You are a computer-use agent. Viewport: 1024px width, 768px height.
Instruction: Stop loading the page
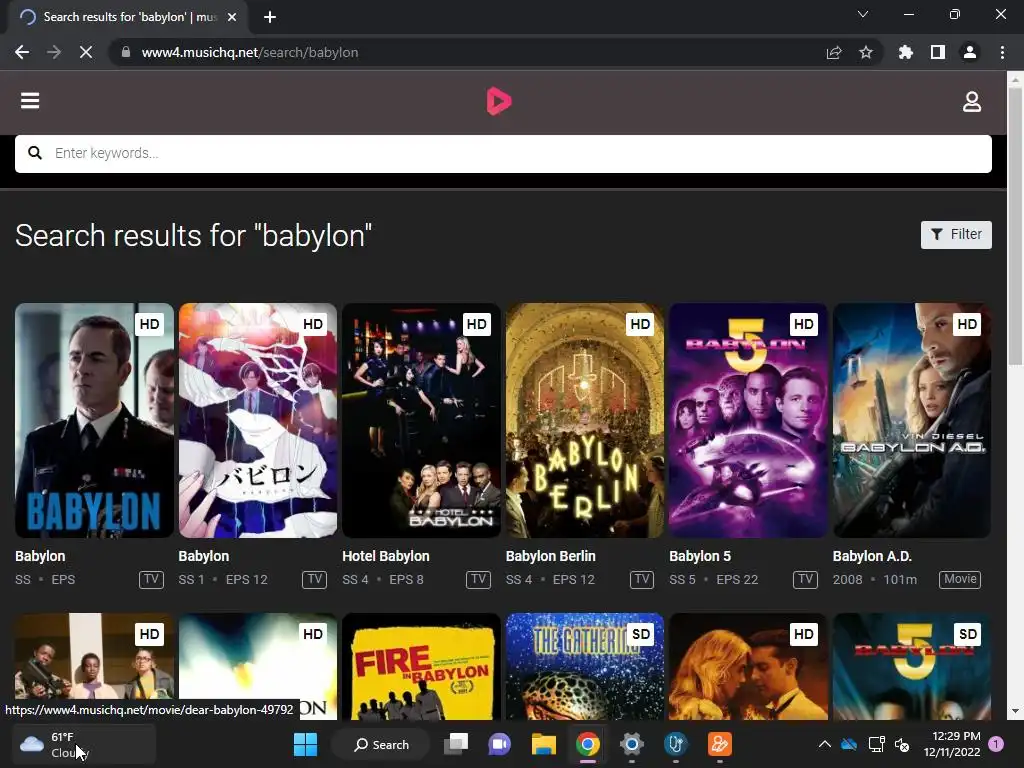click(x=86, y=52)
